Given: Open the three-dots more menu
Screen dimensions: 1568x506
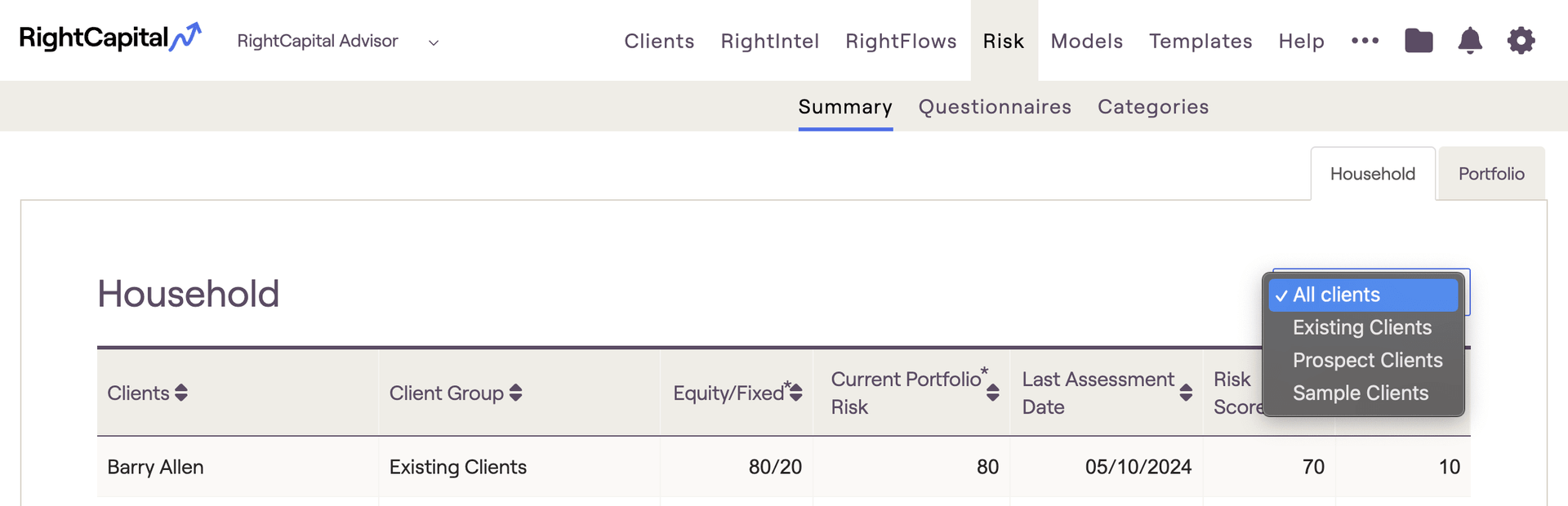Looking at the screenshot, I should point(1365,40).
